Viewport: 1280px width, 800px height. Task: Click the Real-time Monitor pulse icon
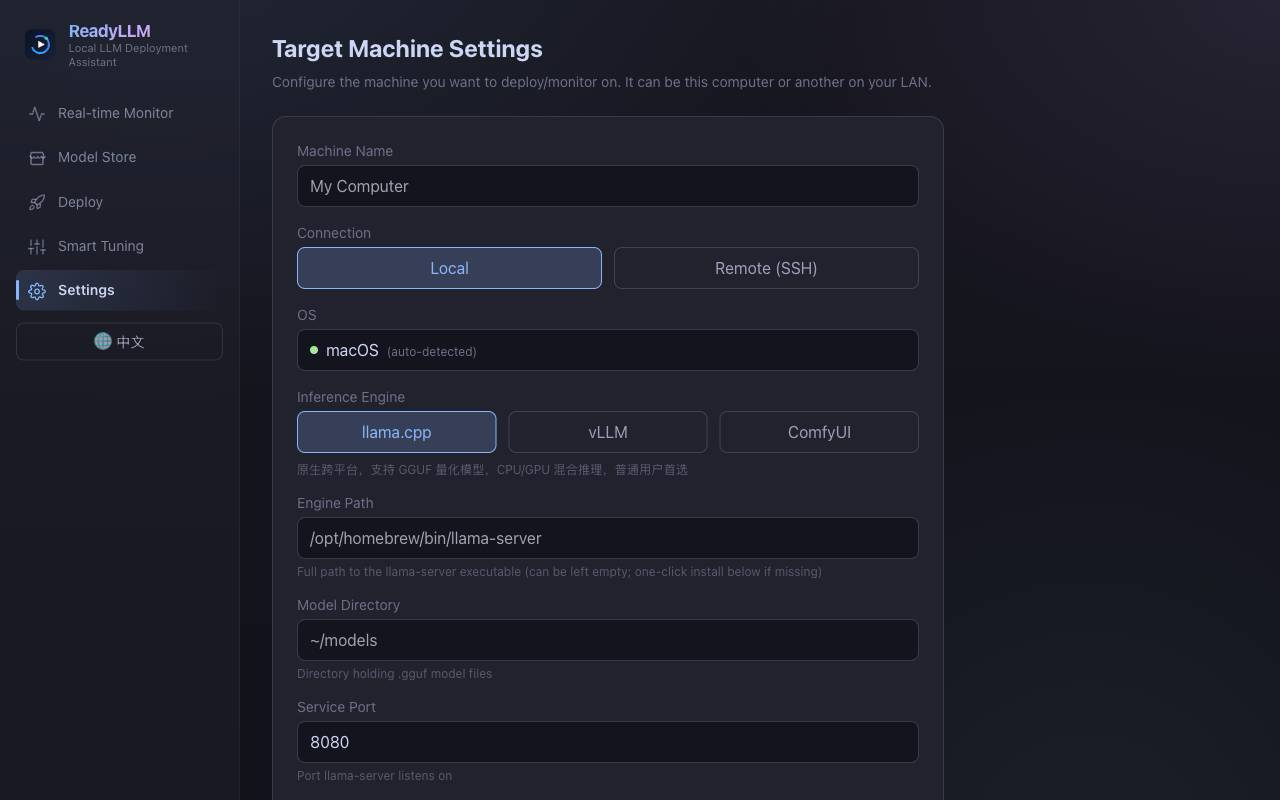pos(37,114)
